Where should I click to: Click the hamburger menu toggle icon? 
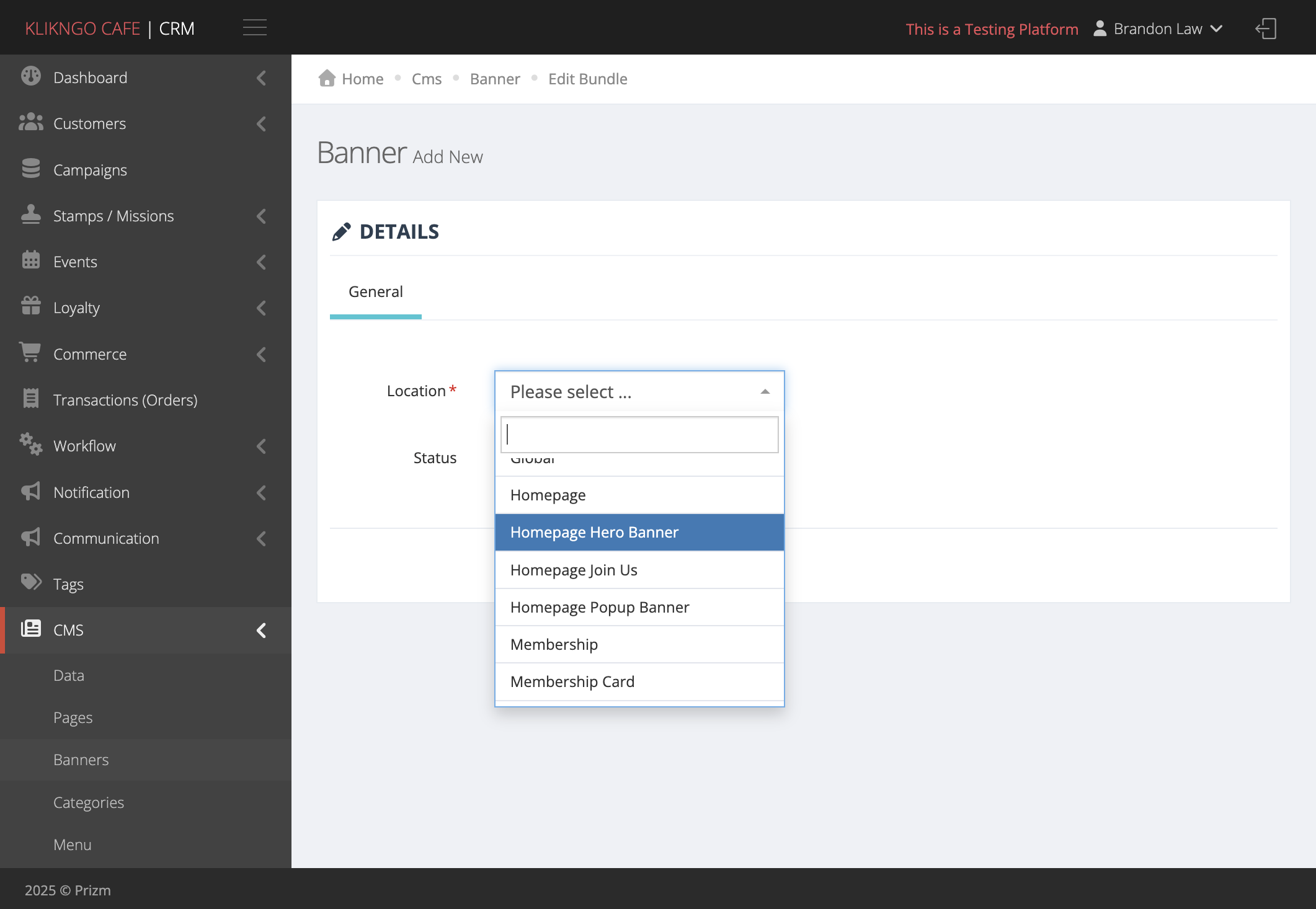pyautogui.click(x=255, y=28)
